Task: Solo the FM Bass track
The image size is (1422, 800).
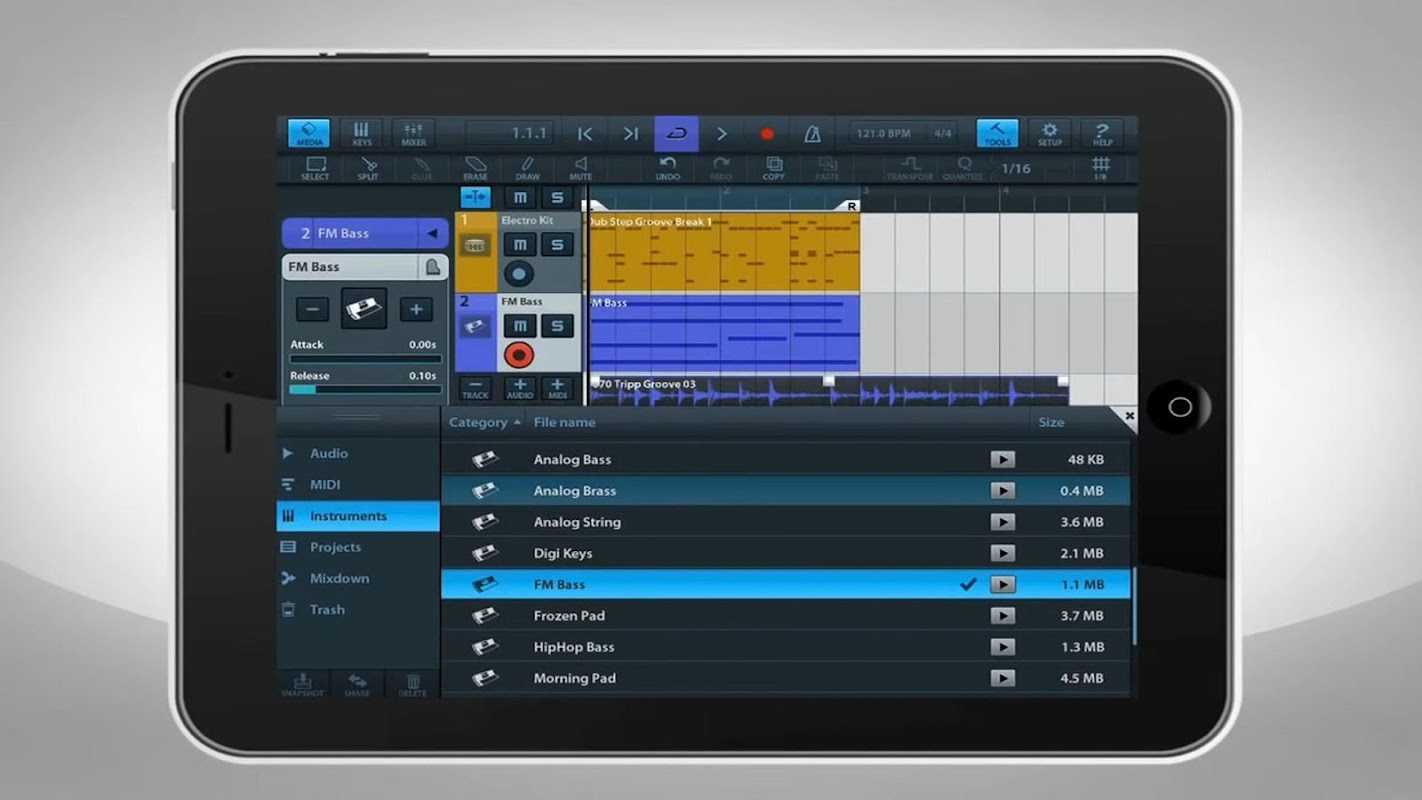Action: [x=557, y=325]
